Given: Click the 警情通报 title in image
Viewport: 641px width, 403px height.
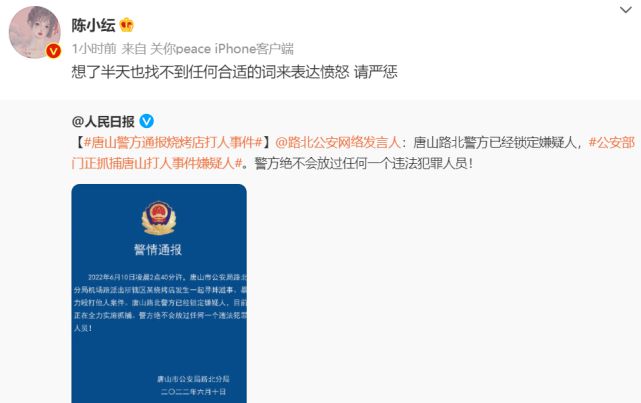Looking at the screenshot, I should click(158, 249).
